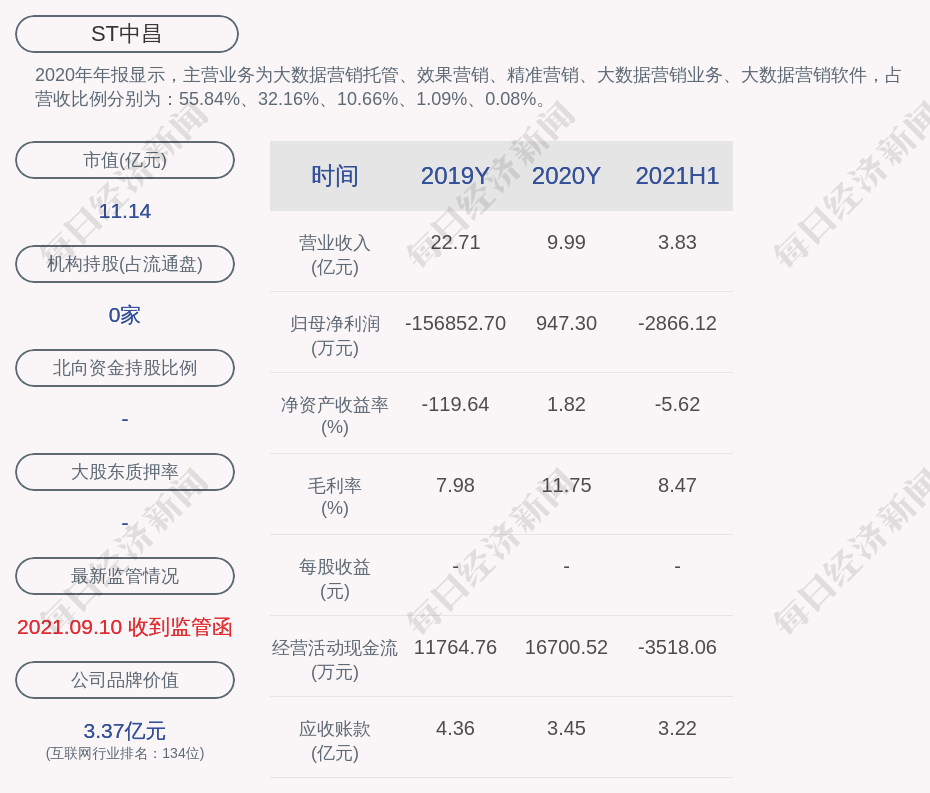Click the 16700.52 cash flow cell
Viewport: 930px width, 793px height.
point(566,647)
